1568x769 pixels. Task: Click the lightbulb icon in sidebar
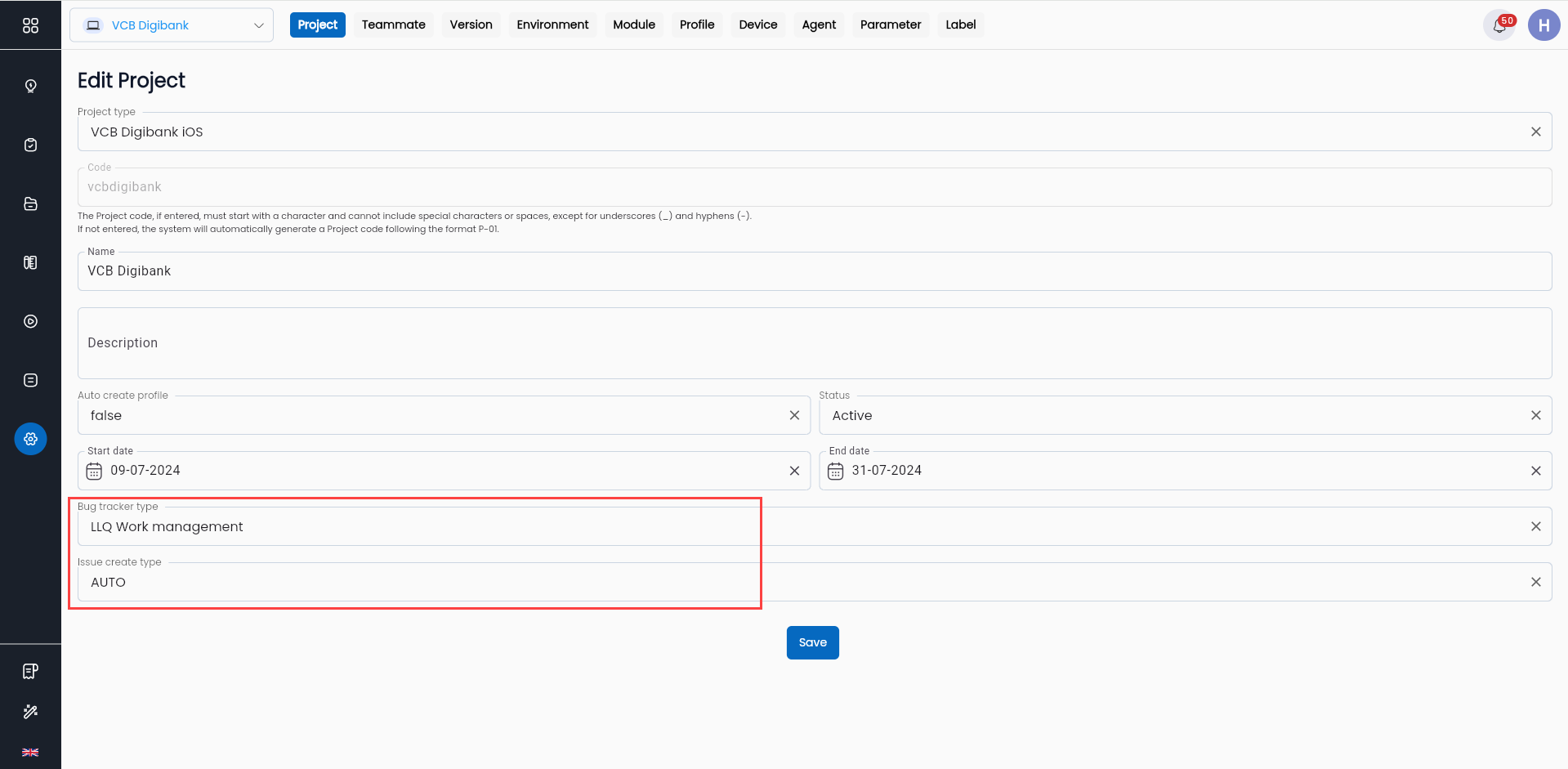click(30, 86)
